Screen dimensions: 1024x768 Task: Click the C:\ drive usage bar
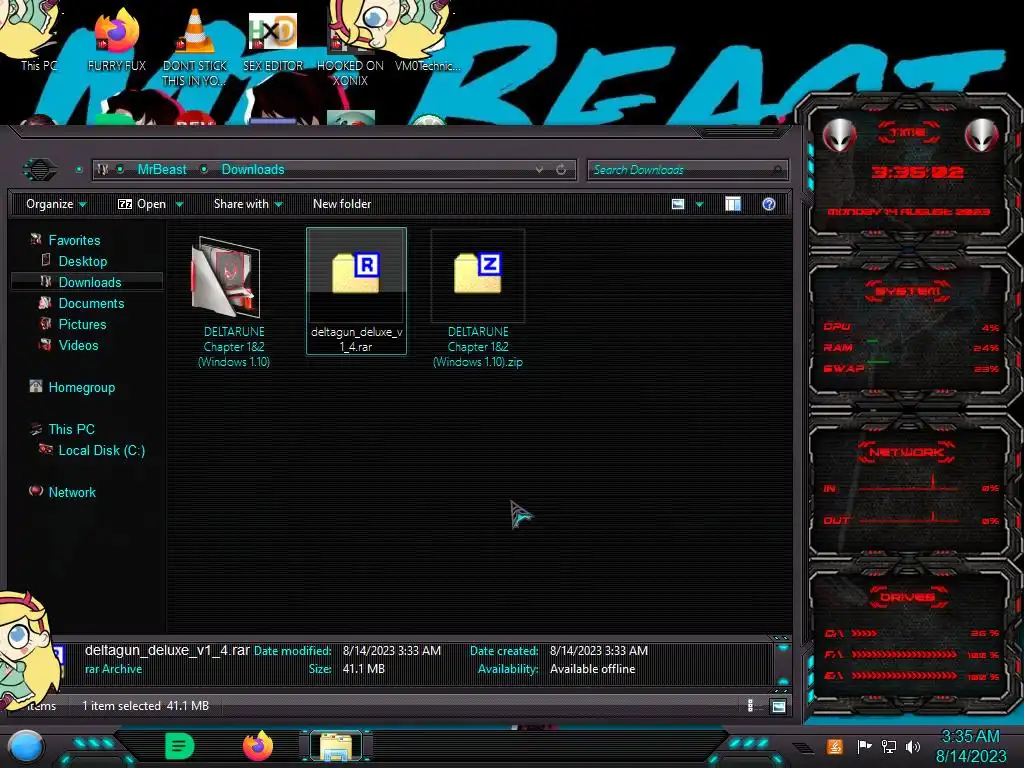pyautogui.click(x=864, y=633)
